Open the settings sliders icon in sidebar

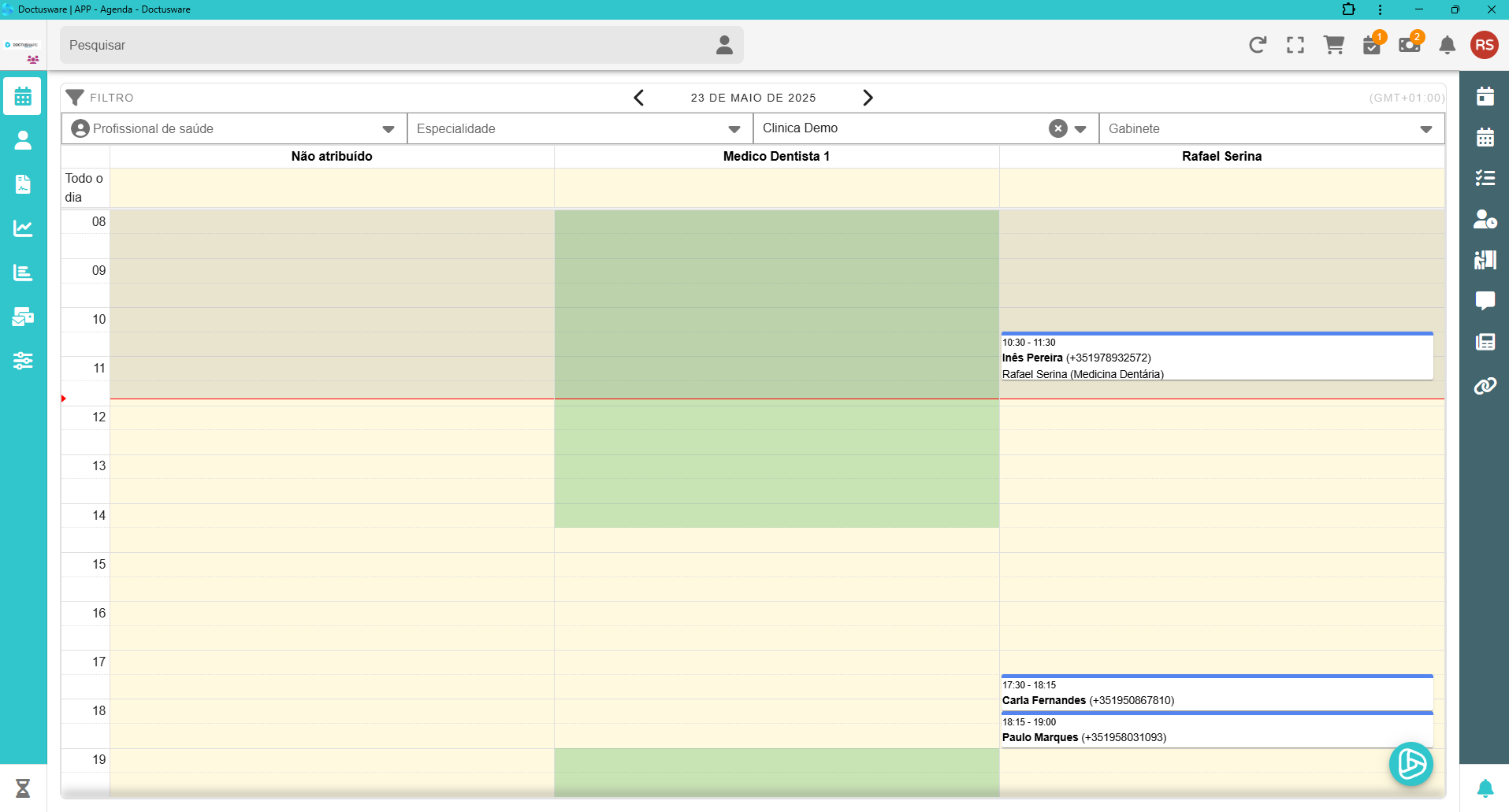tap(23, 361)
